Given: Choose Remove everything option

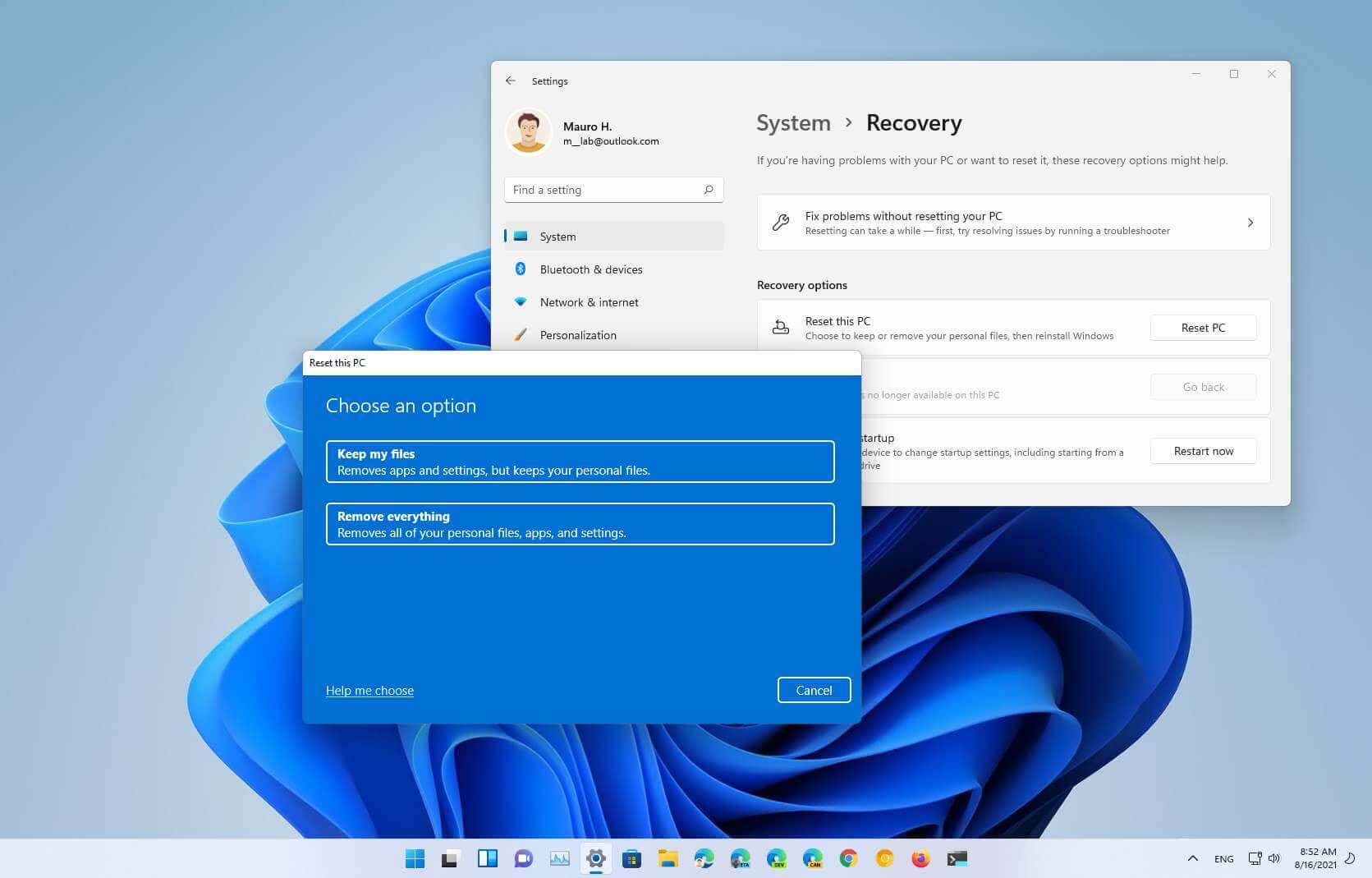Looking at the screenshot, I should pyautogui.click(x=580, y=524).
